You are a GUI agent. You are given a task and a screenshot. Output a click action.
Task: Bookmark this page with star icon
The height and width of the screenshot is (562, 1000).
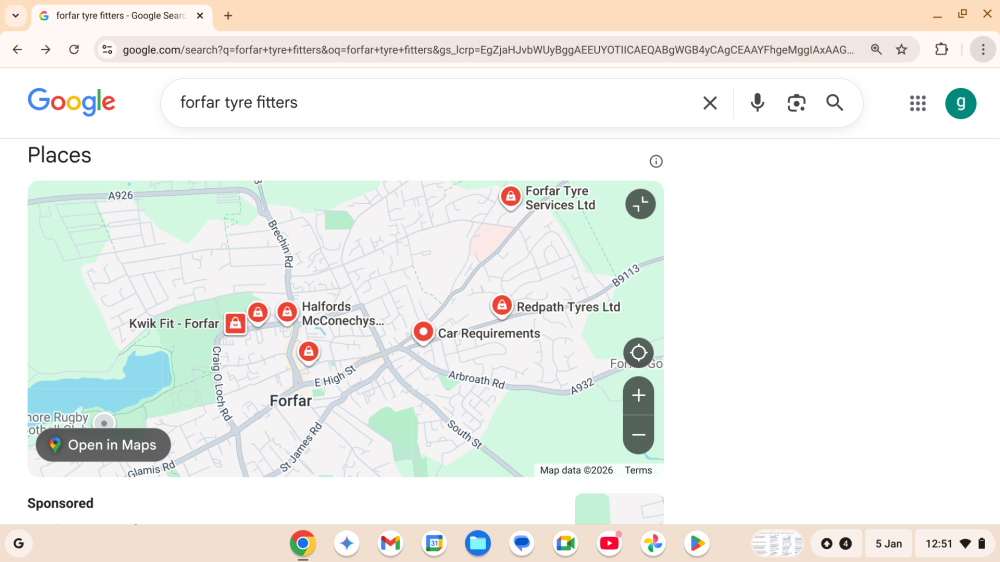point(901,49)
